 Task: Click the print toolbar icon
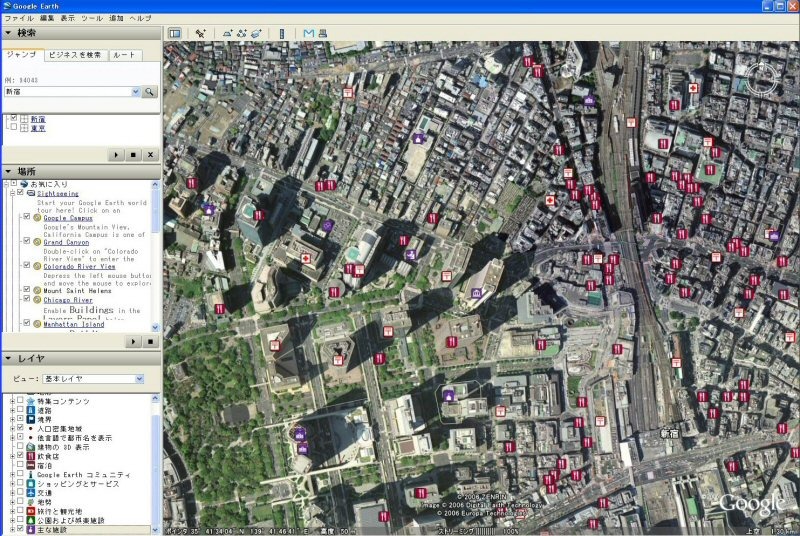322,34
